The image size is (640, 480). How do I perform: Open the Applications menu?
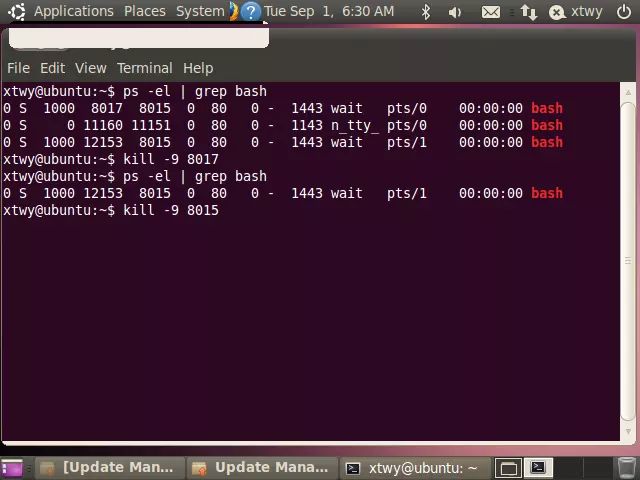tap(74, 11)
